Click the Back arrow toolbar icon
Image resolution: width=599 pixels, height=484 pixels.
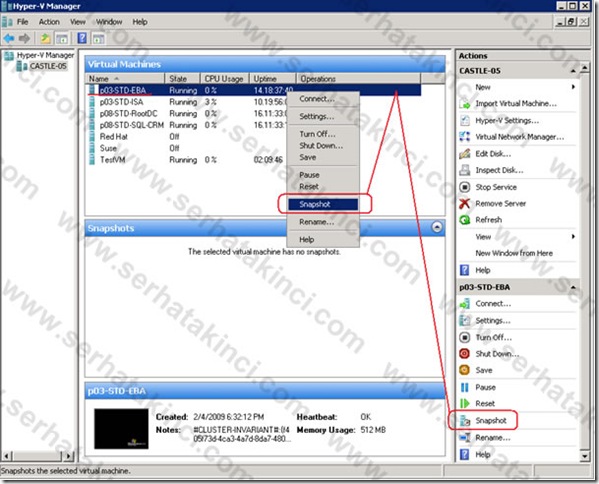[x=8, y=38]
